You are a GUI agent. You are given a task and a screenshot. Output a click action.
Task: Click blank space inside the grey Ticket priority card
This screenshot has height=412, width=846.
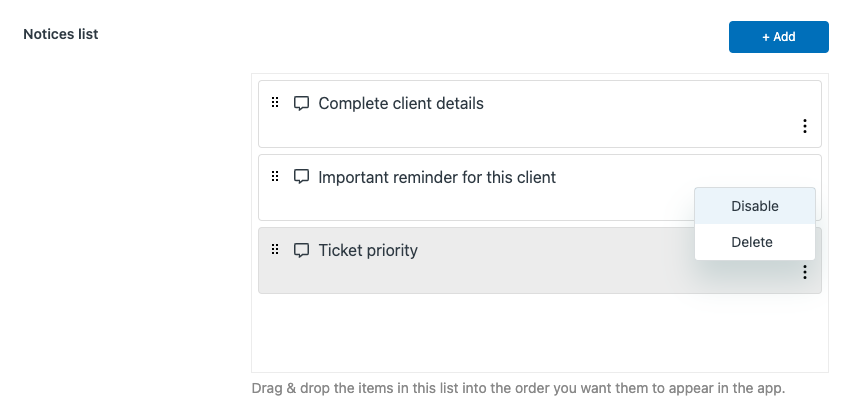(x=540, y=277)
